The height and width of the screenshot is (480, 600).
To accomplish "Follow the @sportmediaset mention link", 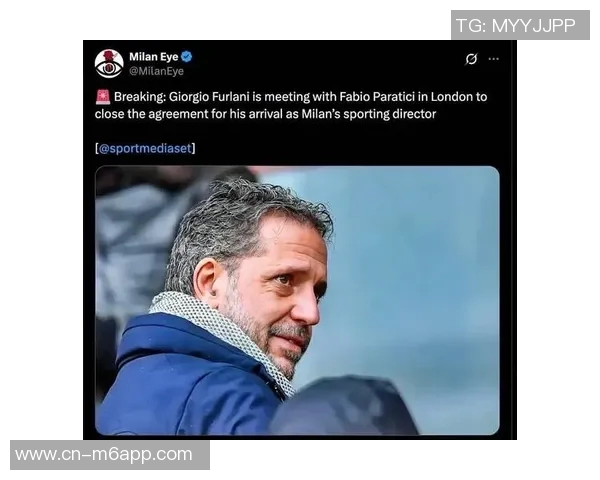I will pyautogui.click(x=145, y=148).
